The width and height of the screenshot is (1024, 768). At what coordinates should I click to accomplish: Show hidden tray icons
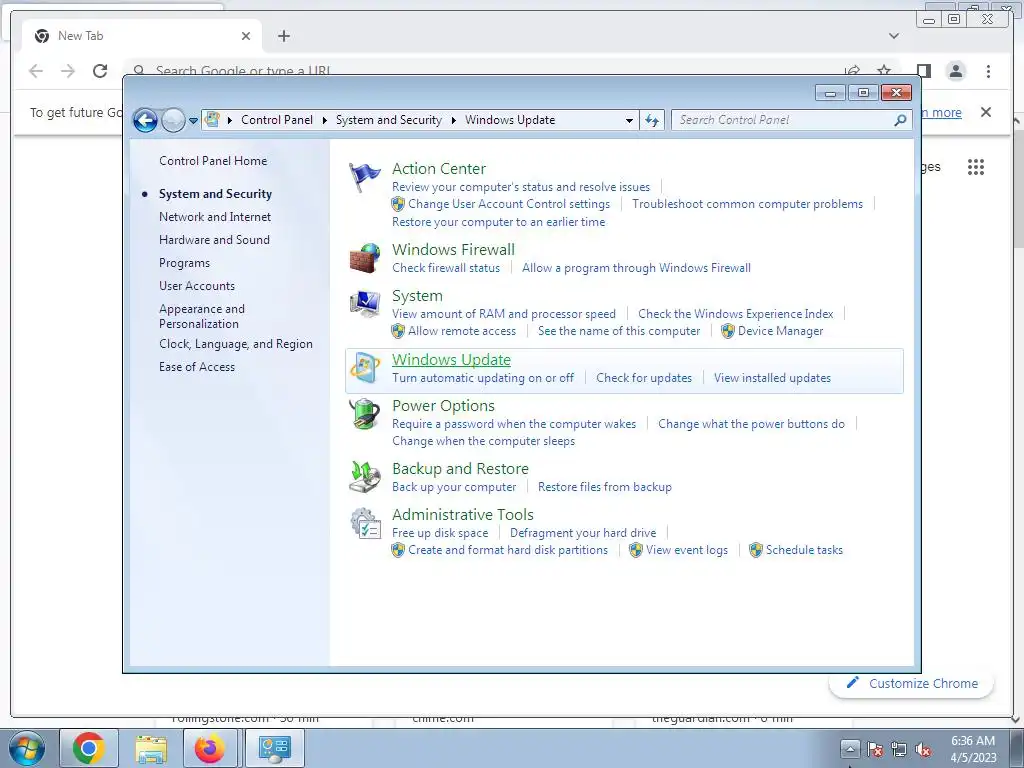click(x=850, y=748)
